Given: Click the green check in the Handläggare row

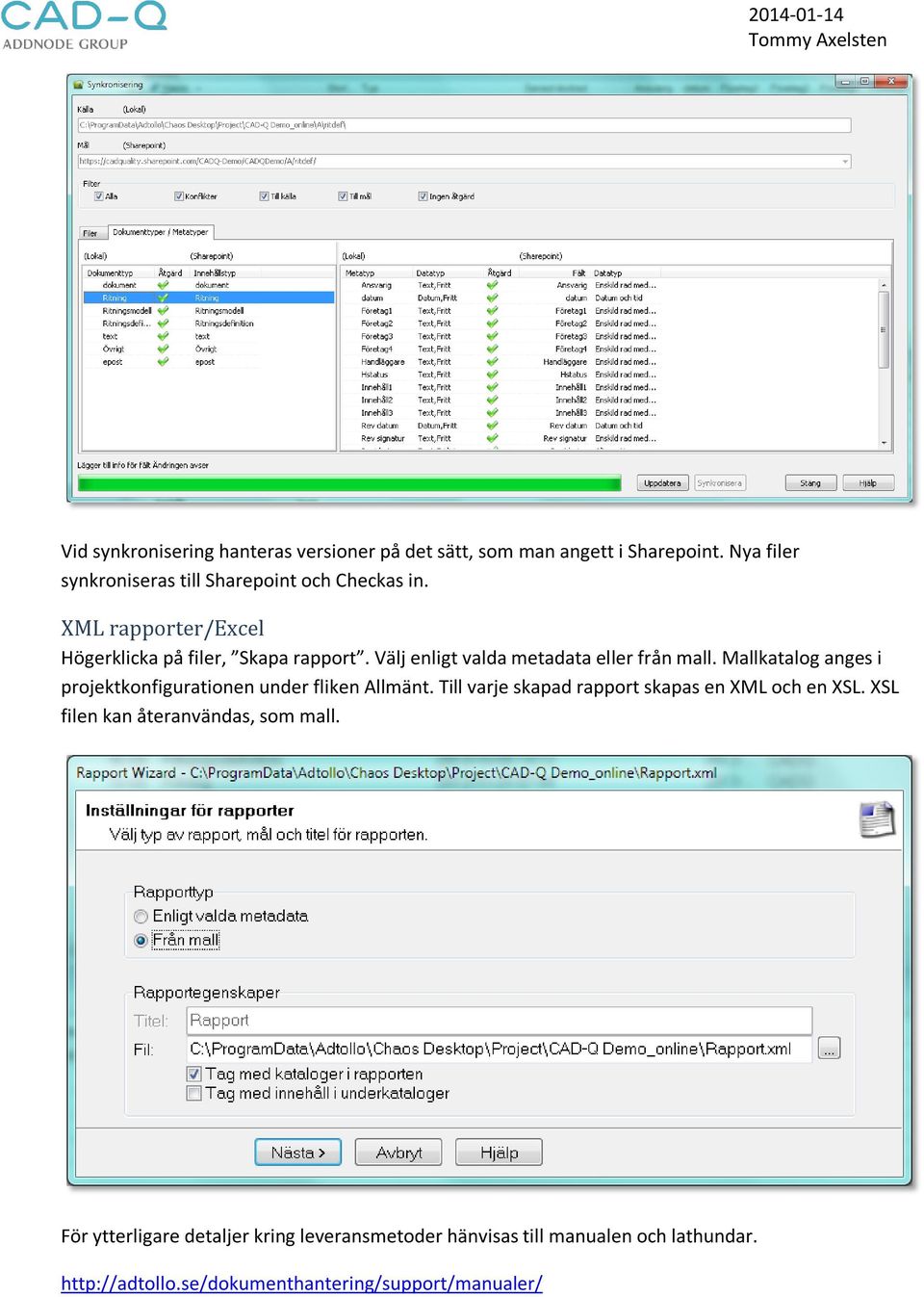Looking at the screenshot, I should (x=492, y=362).
